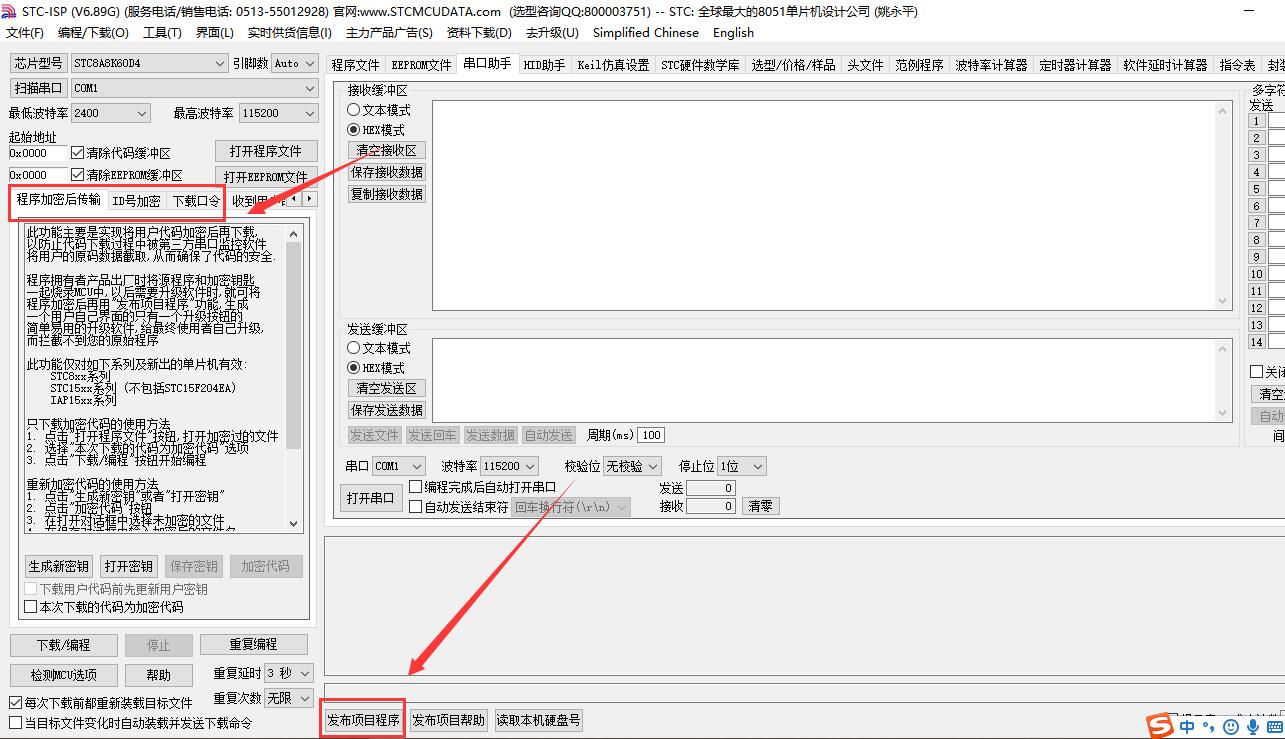Open the 下载口令 tab
Image resolution: width=1285 pixels, height=739 pixels.
point(196,200)
